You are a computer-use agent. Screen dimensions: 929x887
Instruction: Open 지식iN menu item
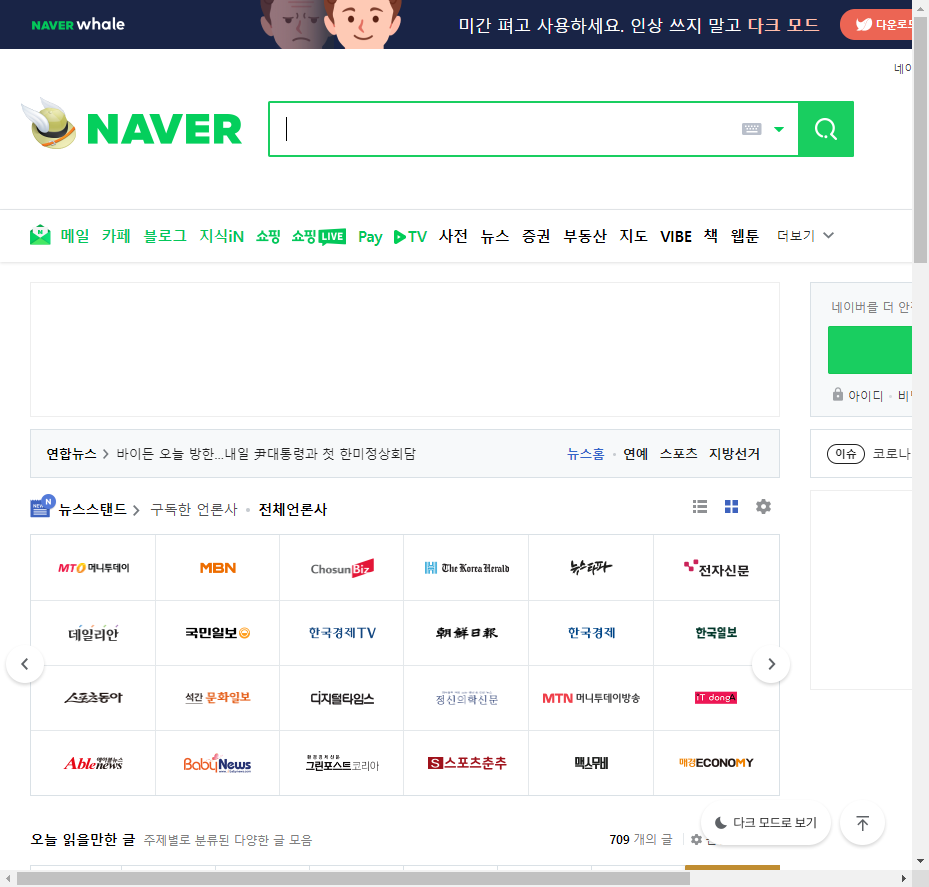[222, 236]
